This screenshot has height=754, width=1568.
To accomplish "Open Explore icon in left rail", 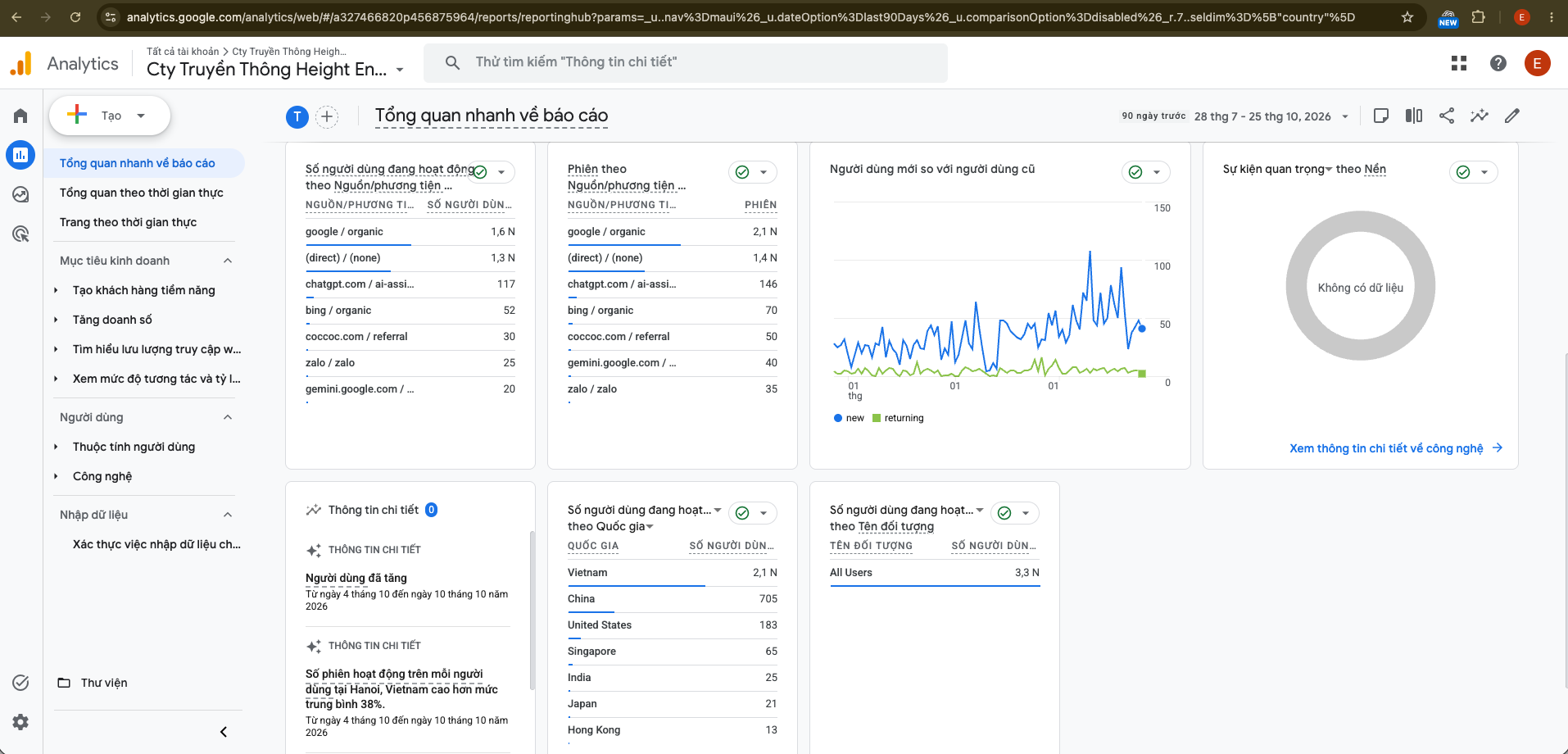I will (x=20, y=194).
